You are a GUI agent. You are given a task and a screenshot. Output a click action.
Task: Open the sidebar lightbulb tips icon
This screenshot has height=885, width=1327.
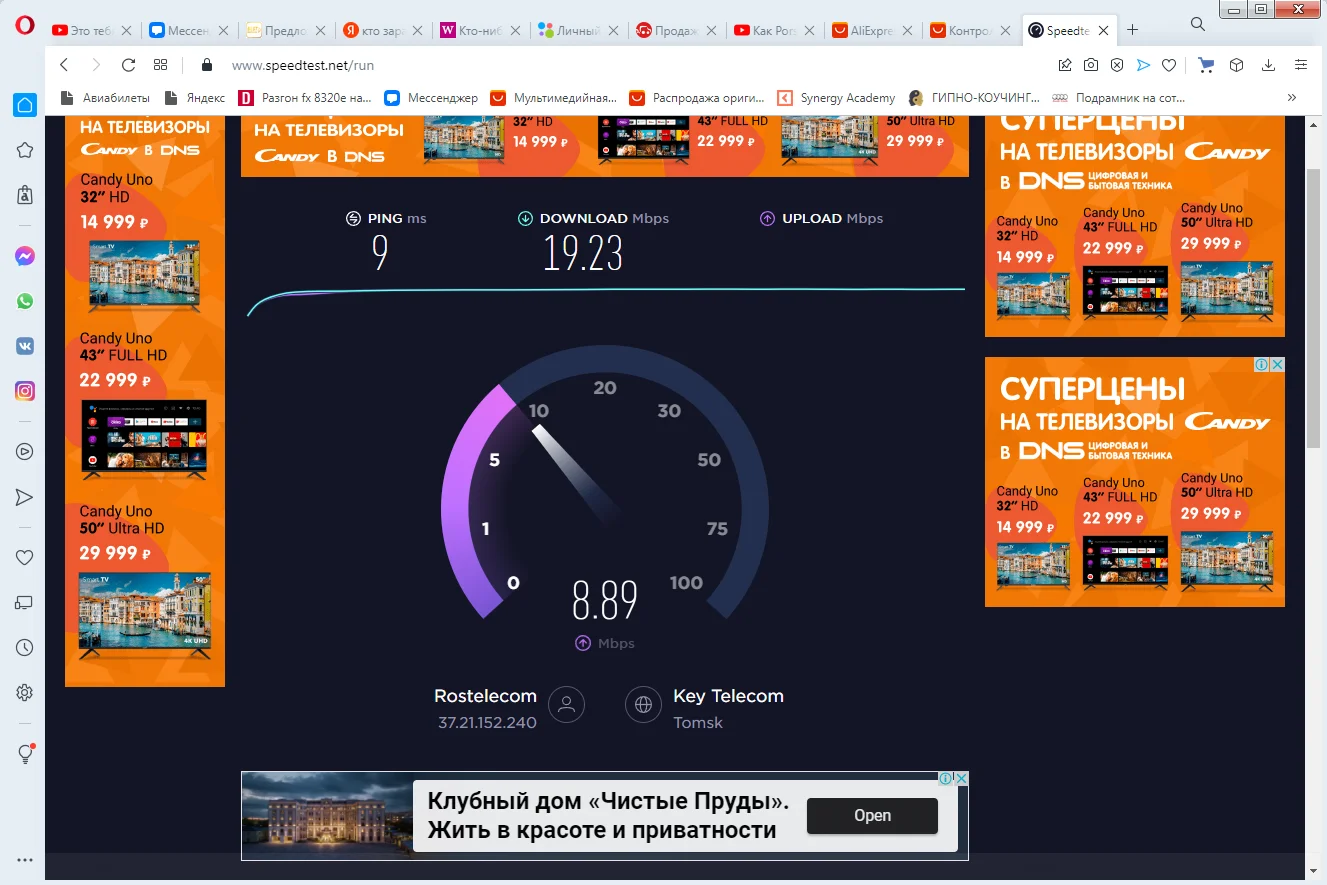point(25,754)
